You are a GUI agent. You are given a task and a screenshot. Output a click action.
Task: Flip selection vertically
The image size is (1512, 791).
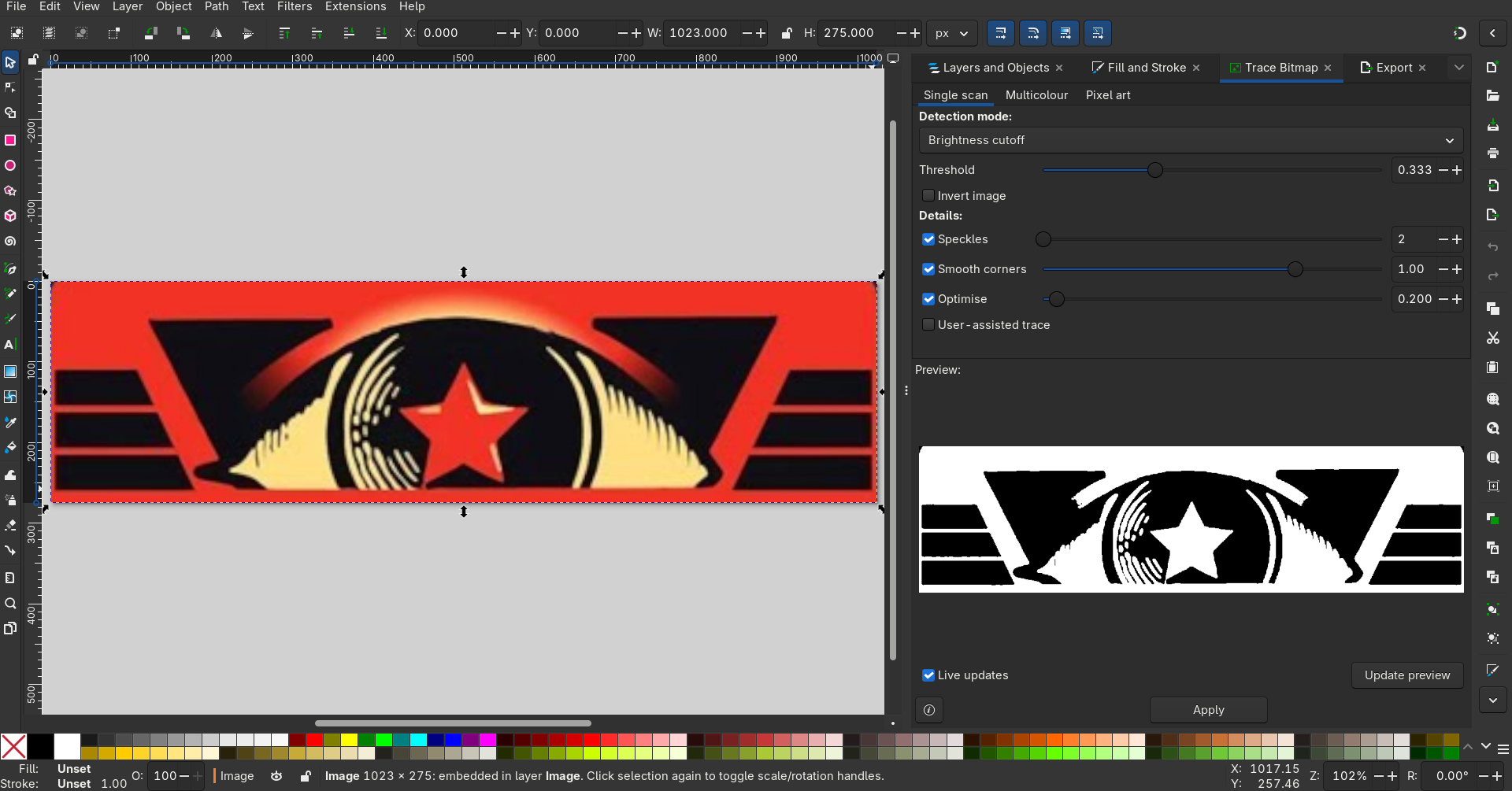[248, 33]
